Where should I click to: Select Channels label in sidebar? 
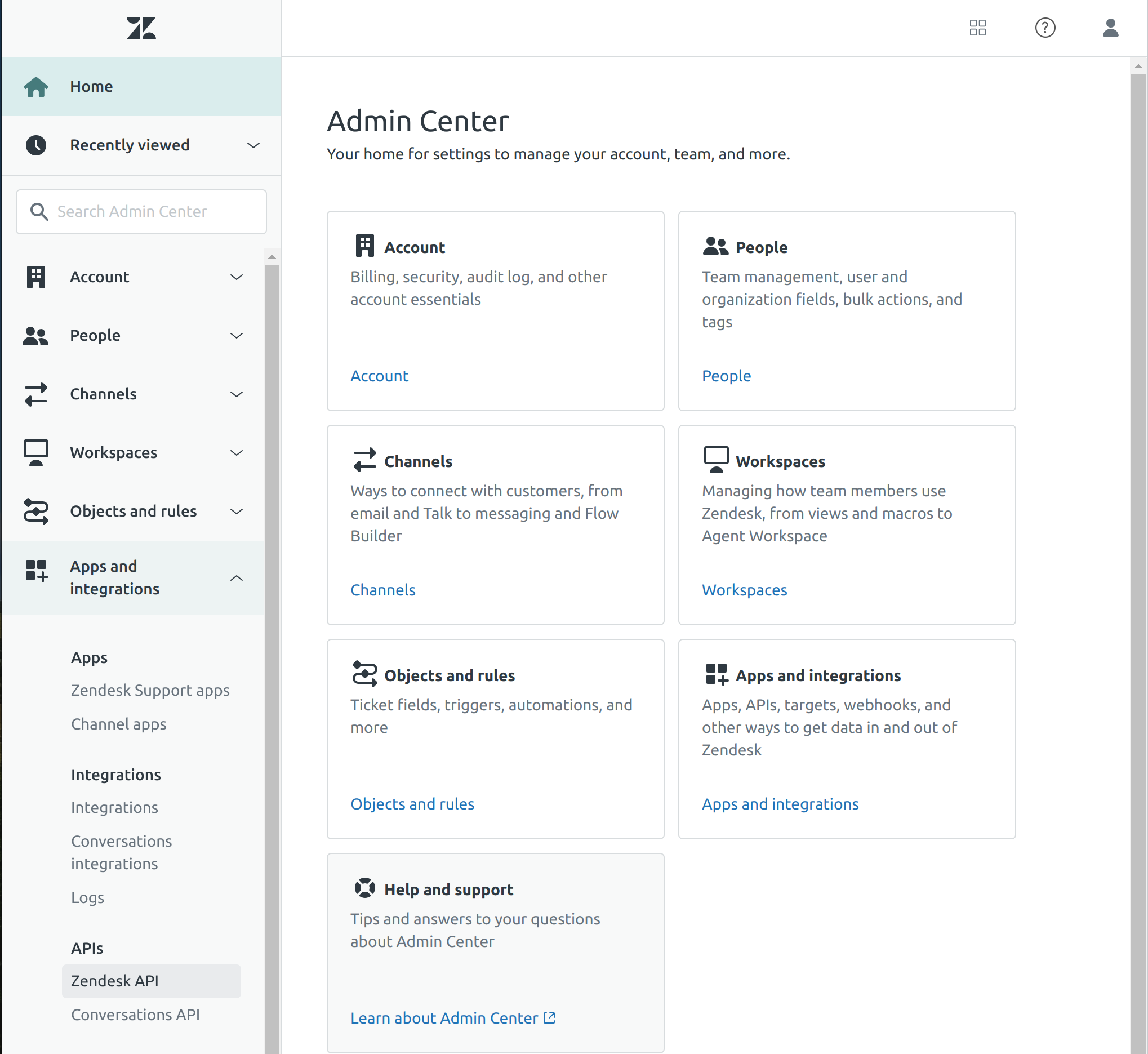coord(103,394)
